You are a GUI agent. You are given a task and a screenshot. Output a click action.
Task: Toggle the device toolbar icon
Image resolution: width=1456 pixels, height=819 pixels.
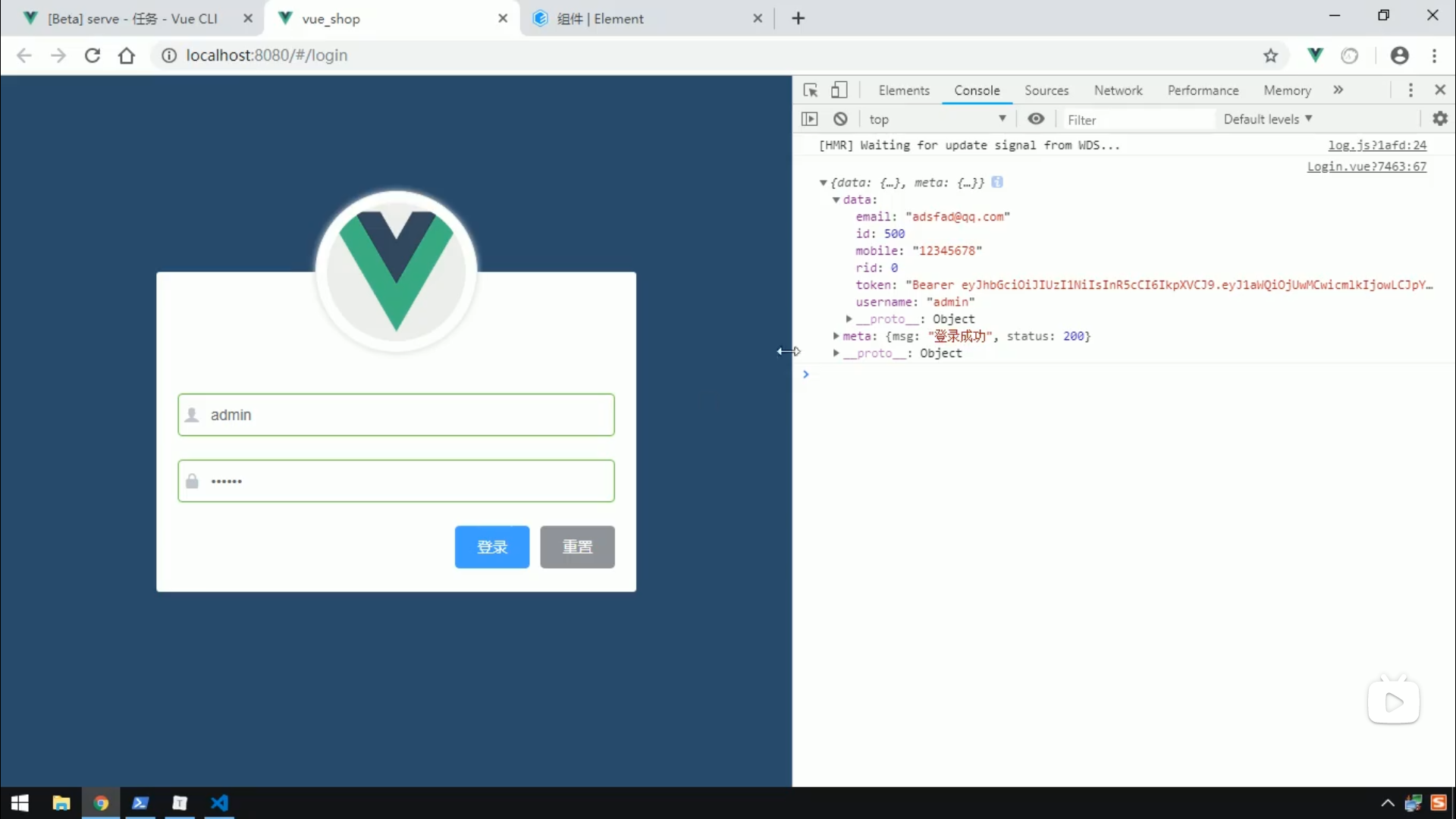(x=839, y=90)
